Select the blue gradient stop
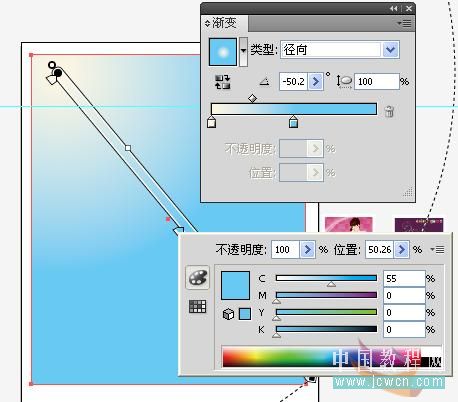458x402 pixels. tap(293, 122)
